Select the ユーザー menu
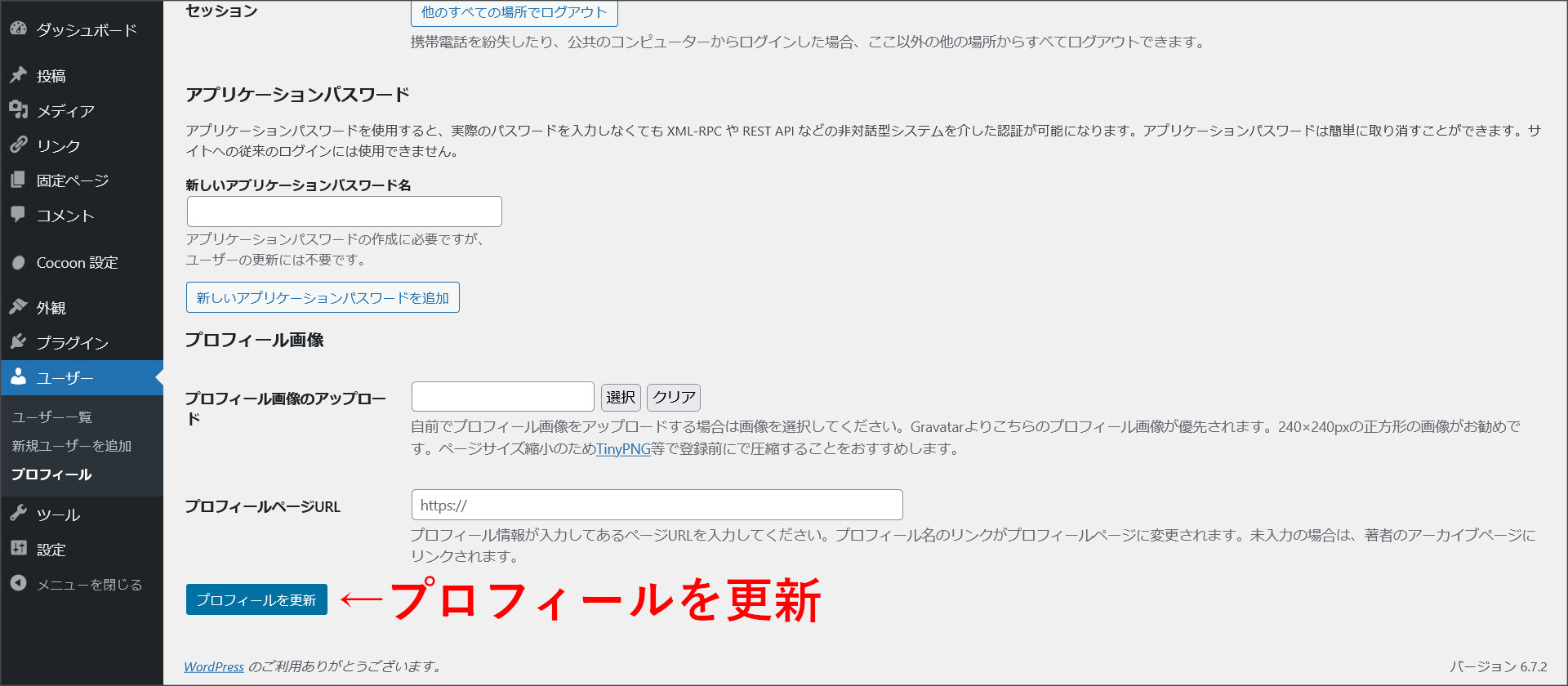This screenshot has width=1568, height=686. tap(82, 377)
